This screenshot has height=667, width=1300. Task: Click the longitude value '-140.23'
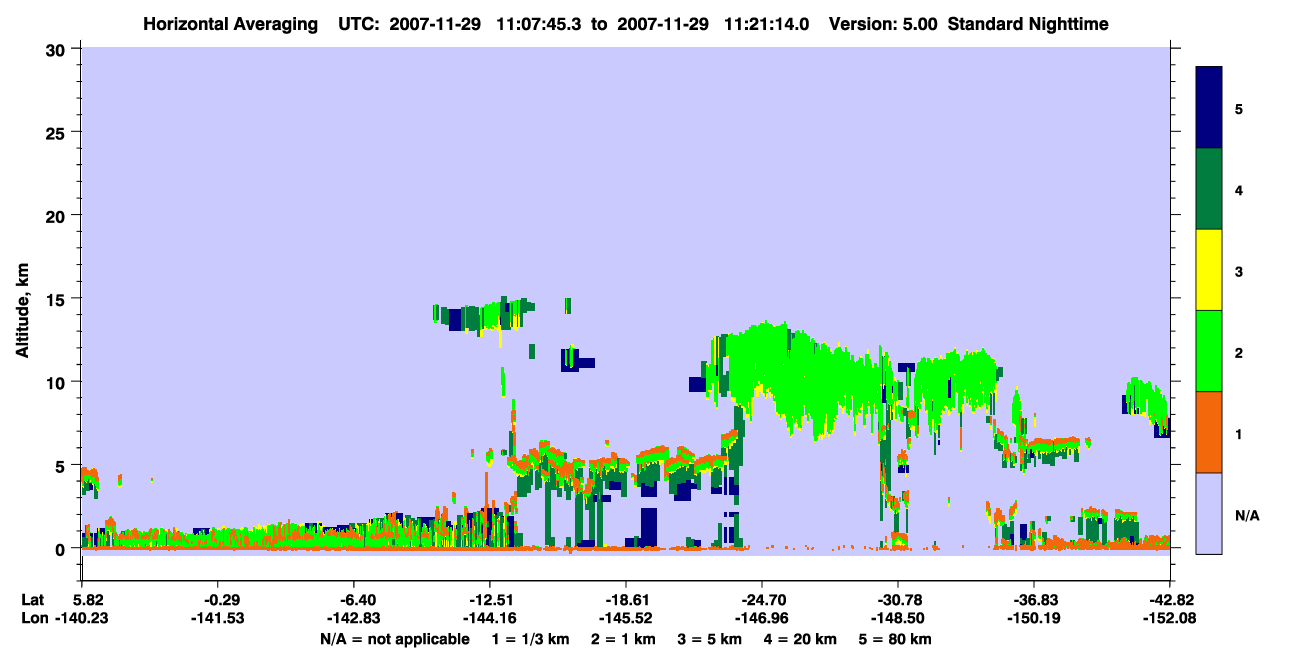[82, 618]
